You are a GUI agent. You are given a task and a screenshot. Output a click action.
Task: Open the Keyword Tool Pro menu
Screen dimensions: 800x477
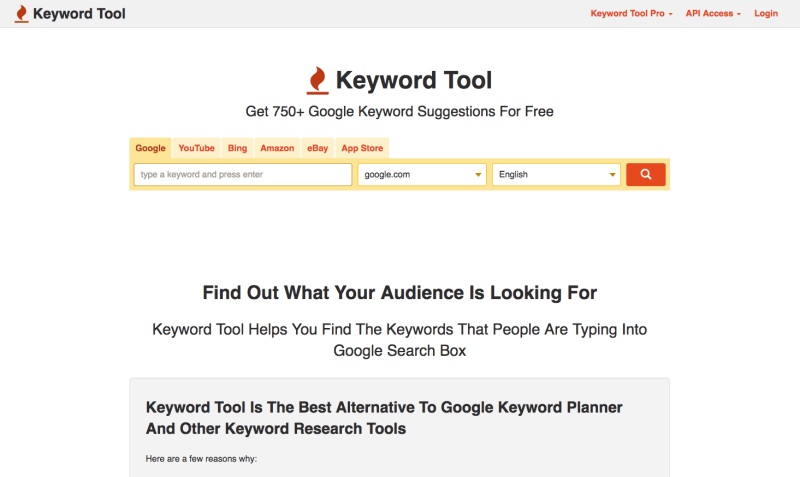(x=631, y=13)
